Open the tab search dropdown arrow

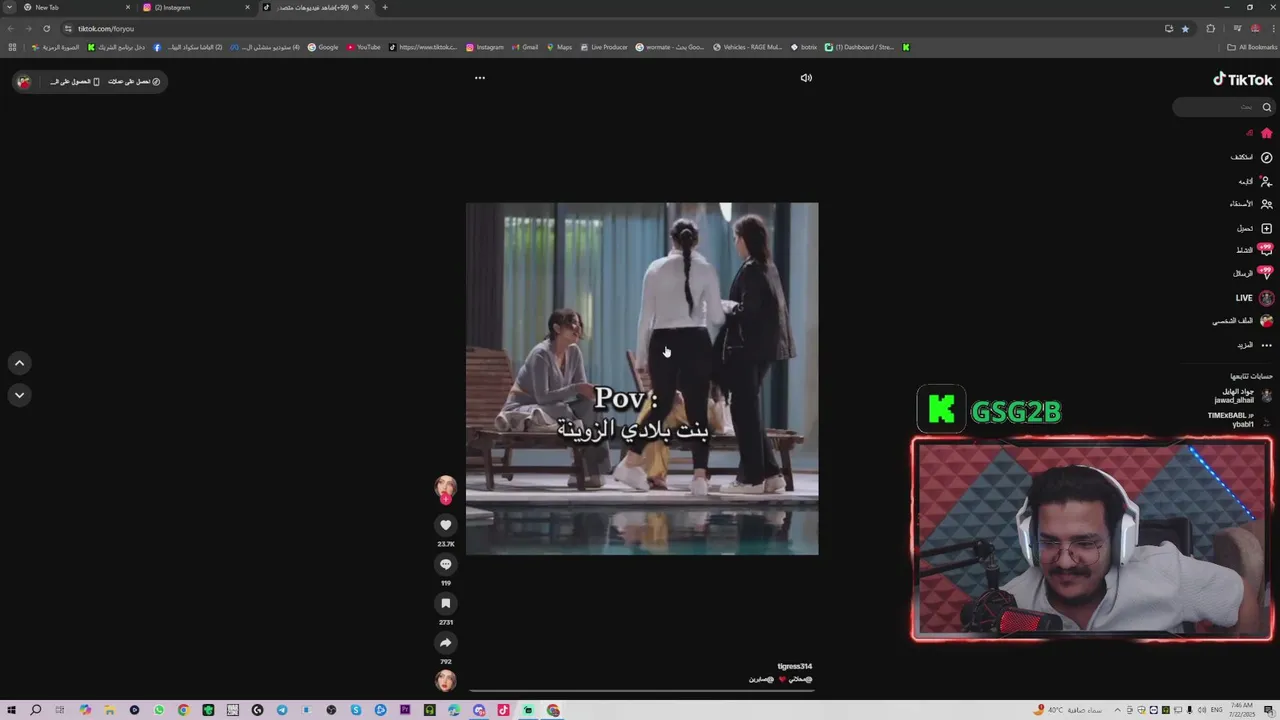[8, 7]
